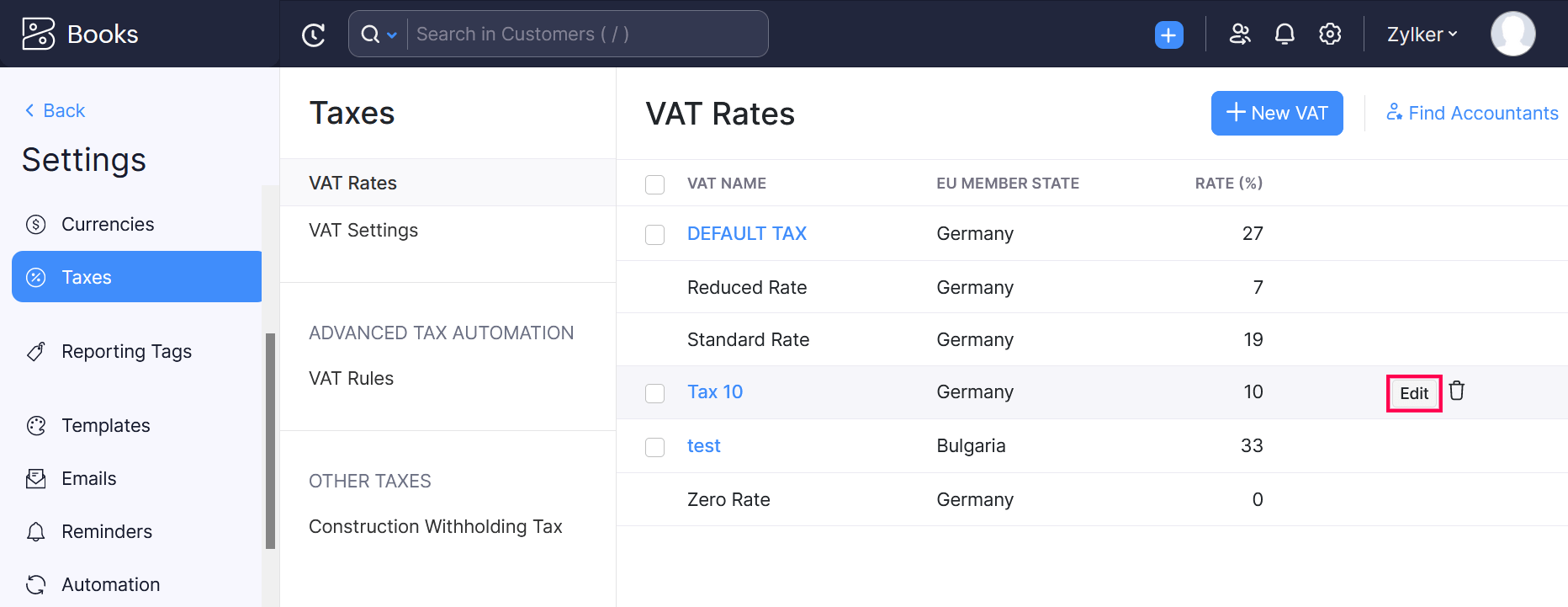Open the Zylker organization dropdown
1568x607 pixels.
click(1422, 35)
